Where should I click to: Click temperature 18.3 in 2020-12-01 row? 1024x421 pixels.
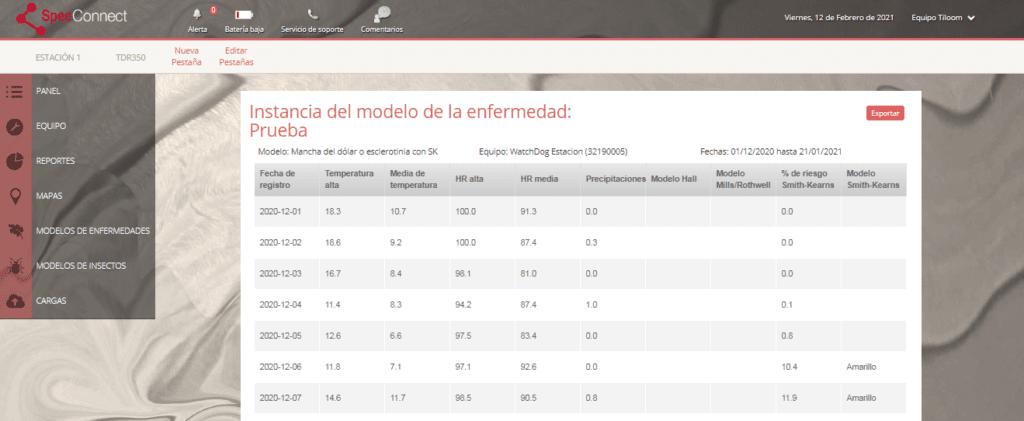pyautogui.click(x=332, y=211)
